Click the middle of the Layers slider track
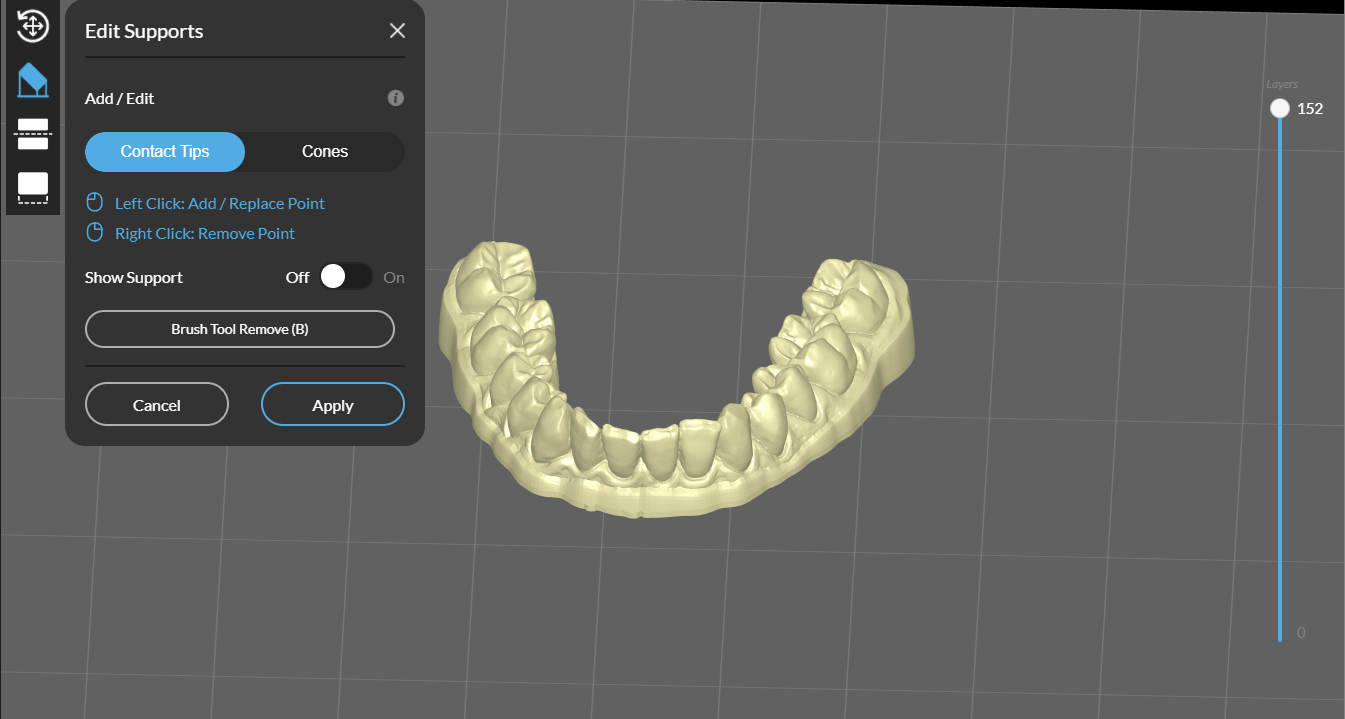Viewport: 1345px width, 719px height. point(1280,375)
